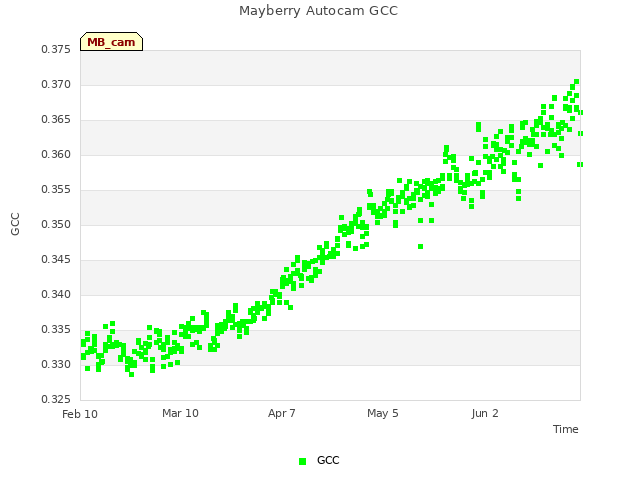Click the 0.340 y-axis value
The image size is (640, 480).
(56, 295)
